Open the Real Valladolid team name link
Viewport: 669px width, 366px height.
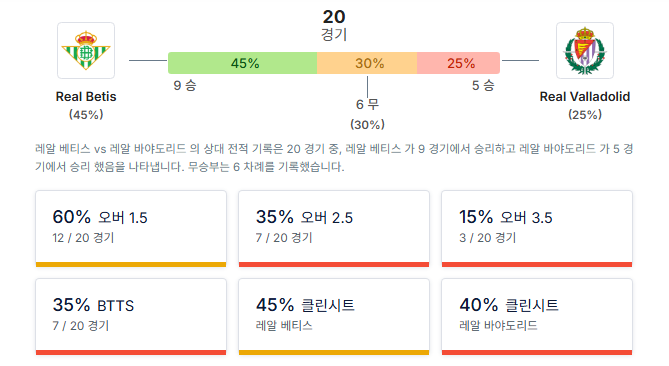pos(585,96)
